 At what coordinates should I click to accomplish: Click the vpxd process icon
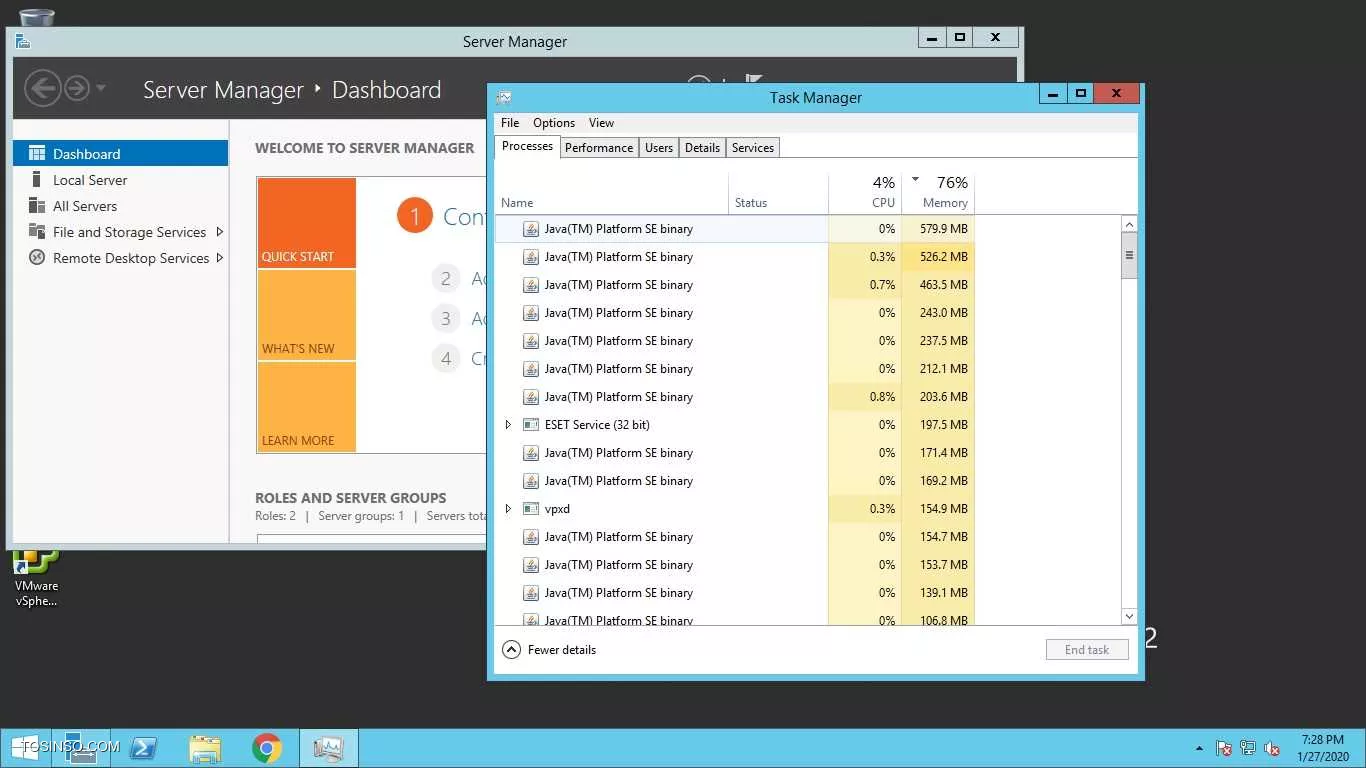tap(531, 509)
